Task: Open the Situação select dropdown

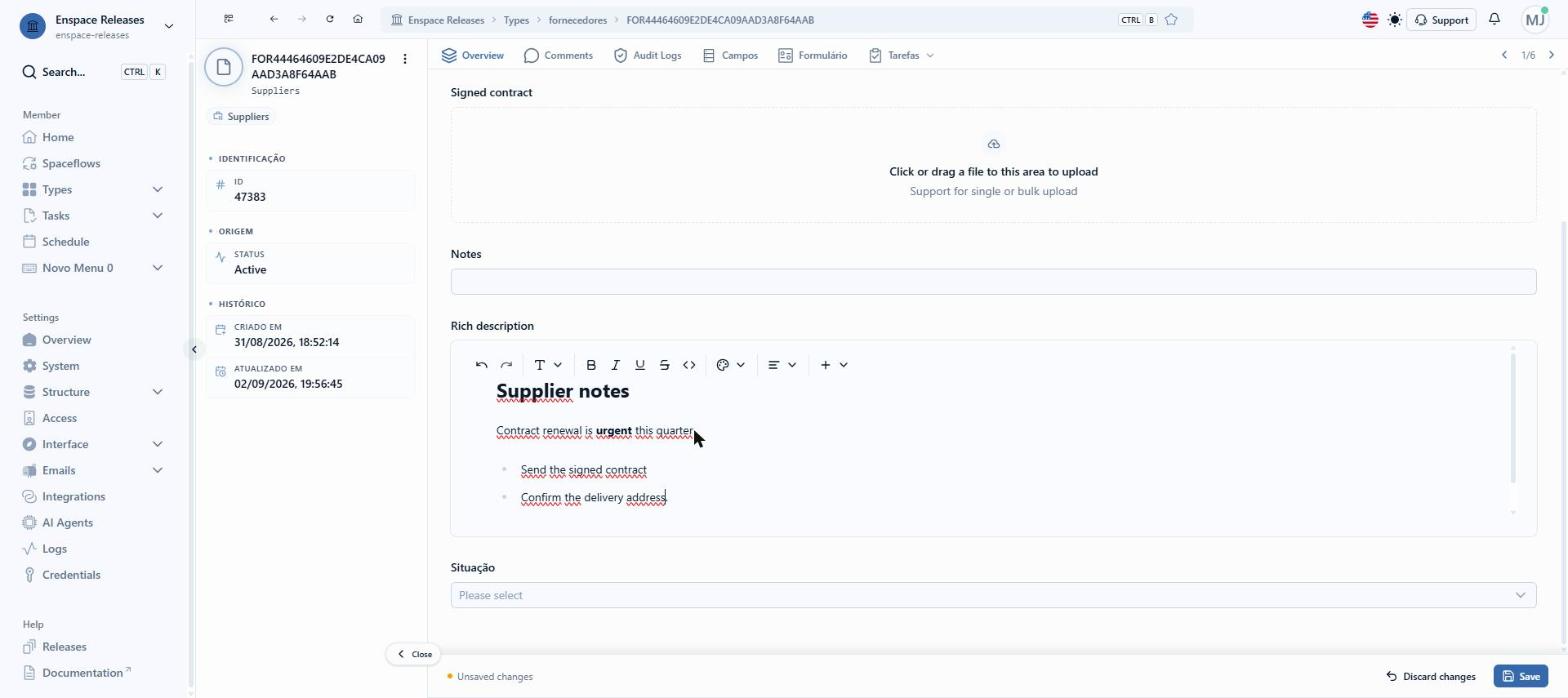Action: (993, 595)
